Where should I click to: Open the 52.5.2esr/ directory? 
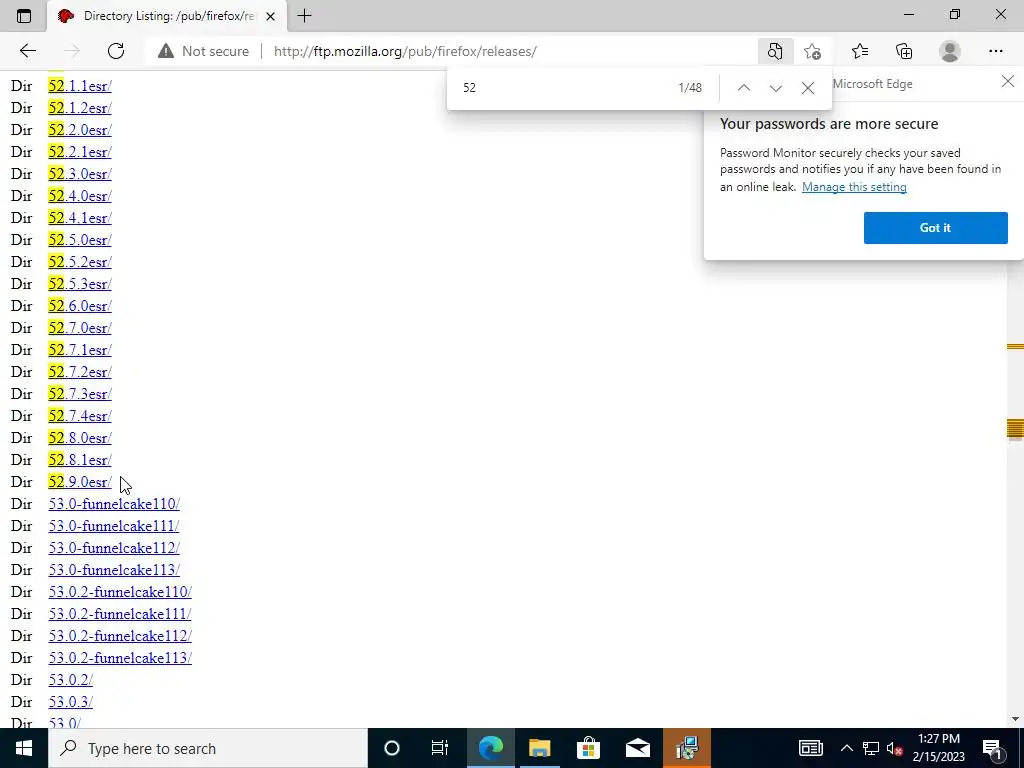point(80,262)
